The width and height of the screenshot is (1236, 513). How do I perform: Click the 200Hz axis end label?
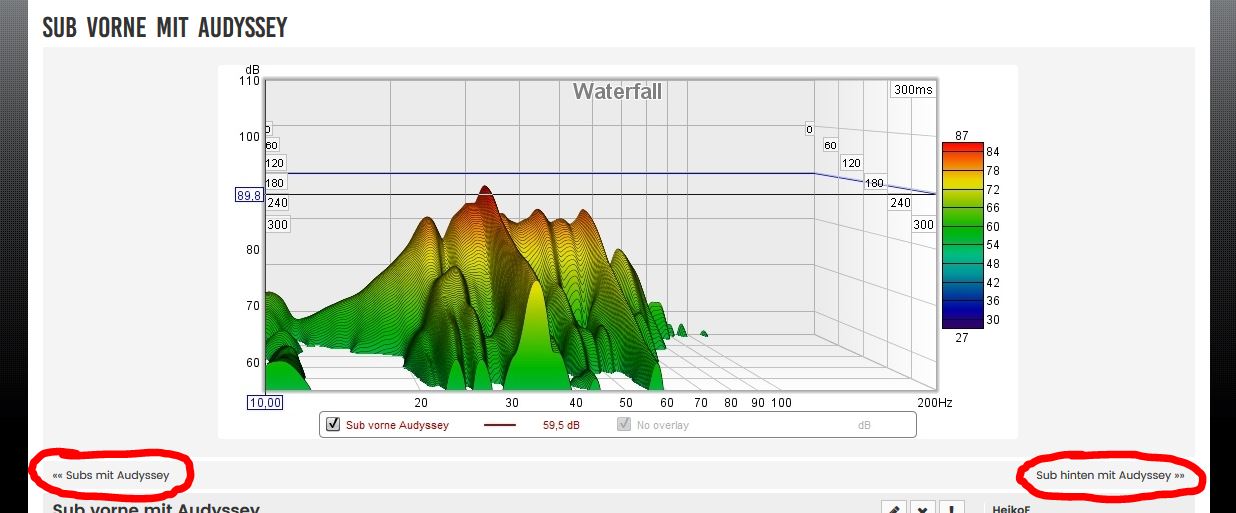coord(935,402)
